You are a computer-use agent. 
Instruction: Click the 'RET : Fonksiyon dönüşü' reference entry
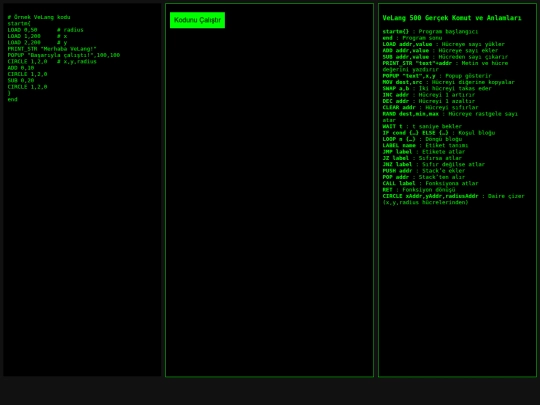coord(419,189)
